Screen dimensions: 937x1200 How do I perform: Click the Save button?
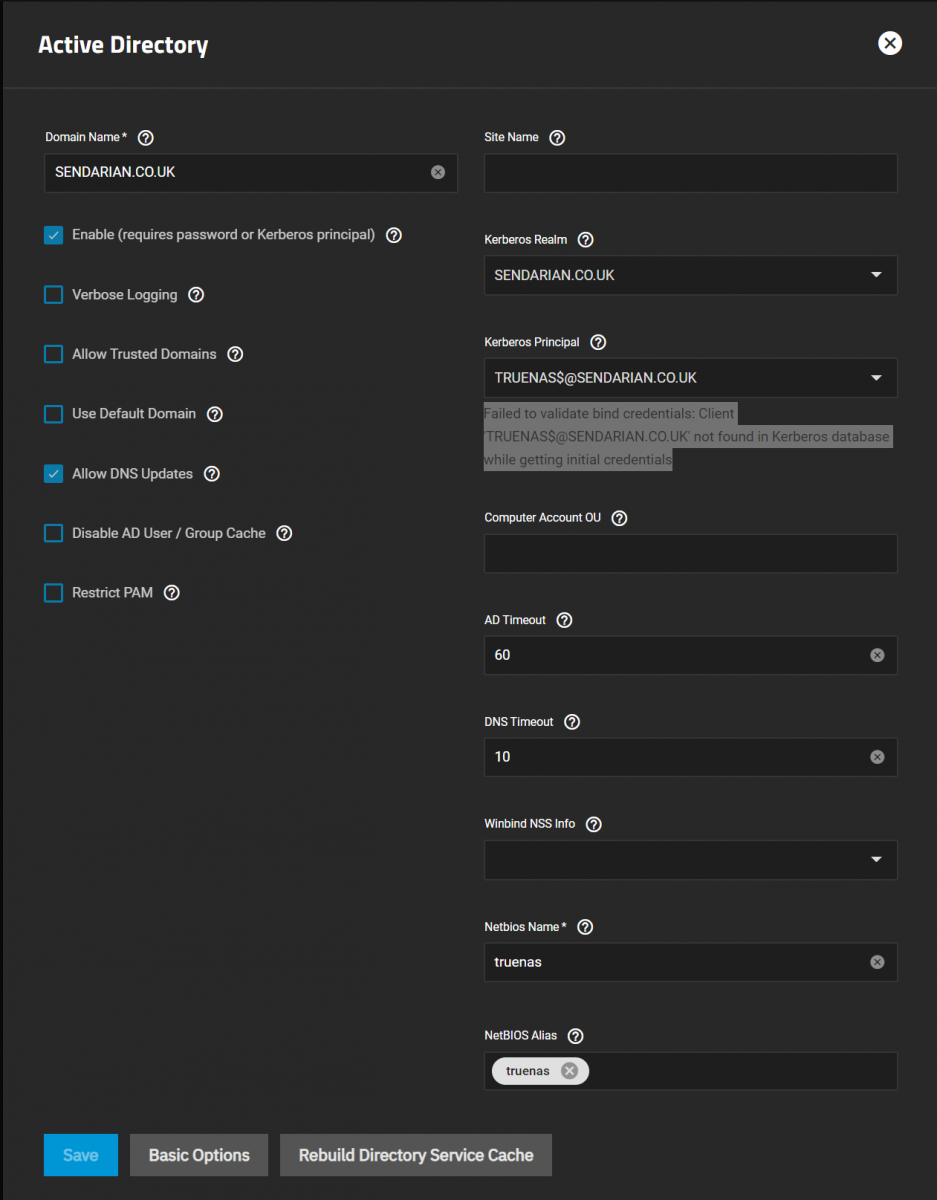pyautogui.click(x=81, y=1155)
